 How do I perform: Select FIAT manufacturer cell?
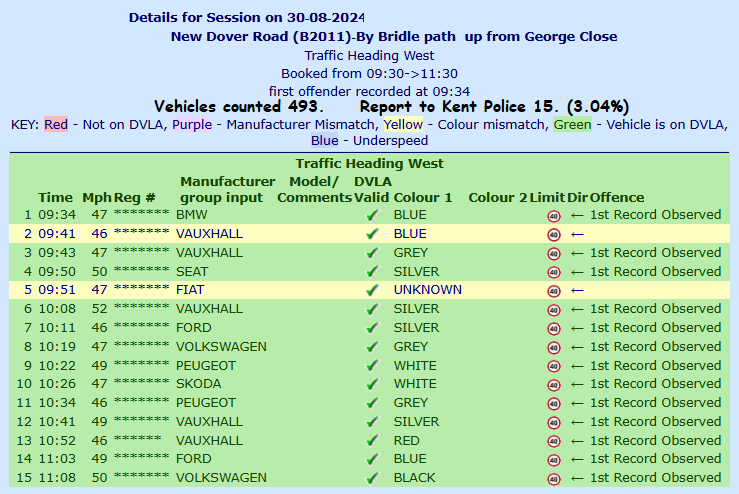tap(190, 290)
